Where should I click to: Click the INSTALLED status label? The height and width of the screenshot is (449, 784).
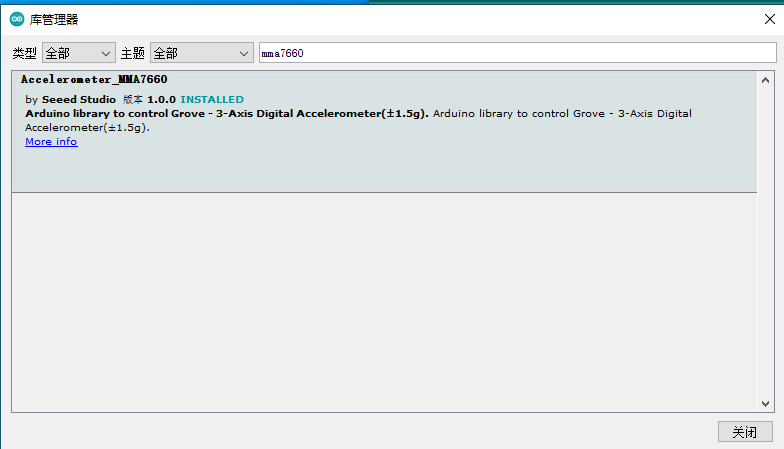pos(212,100)
